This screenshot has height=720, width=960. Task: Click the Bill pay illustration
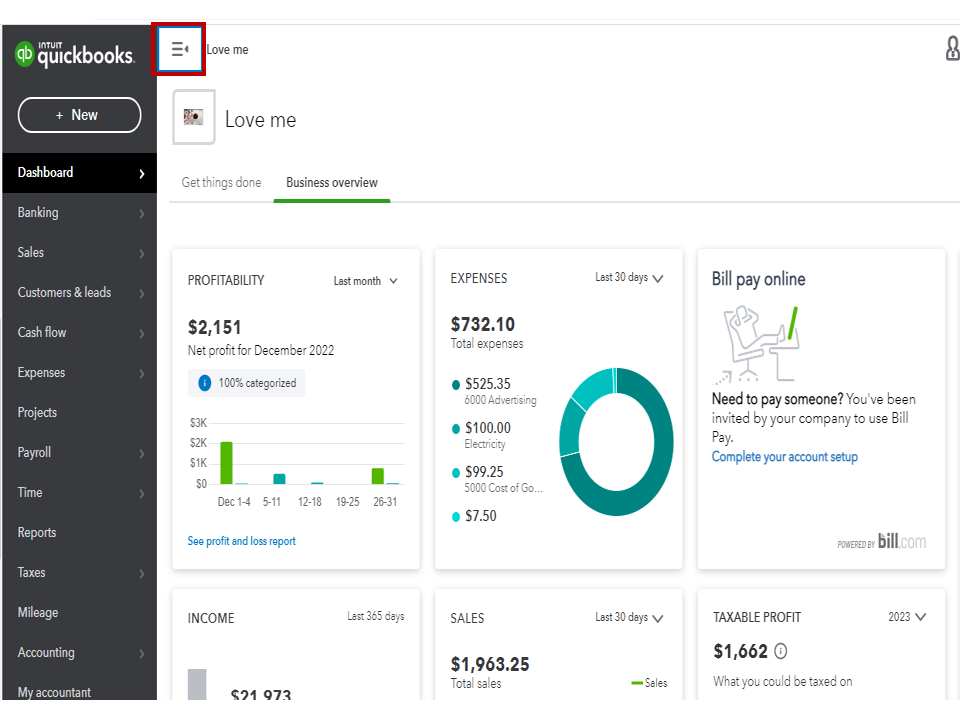(758, 344)
